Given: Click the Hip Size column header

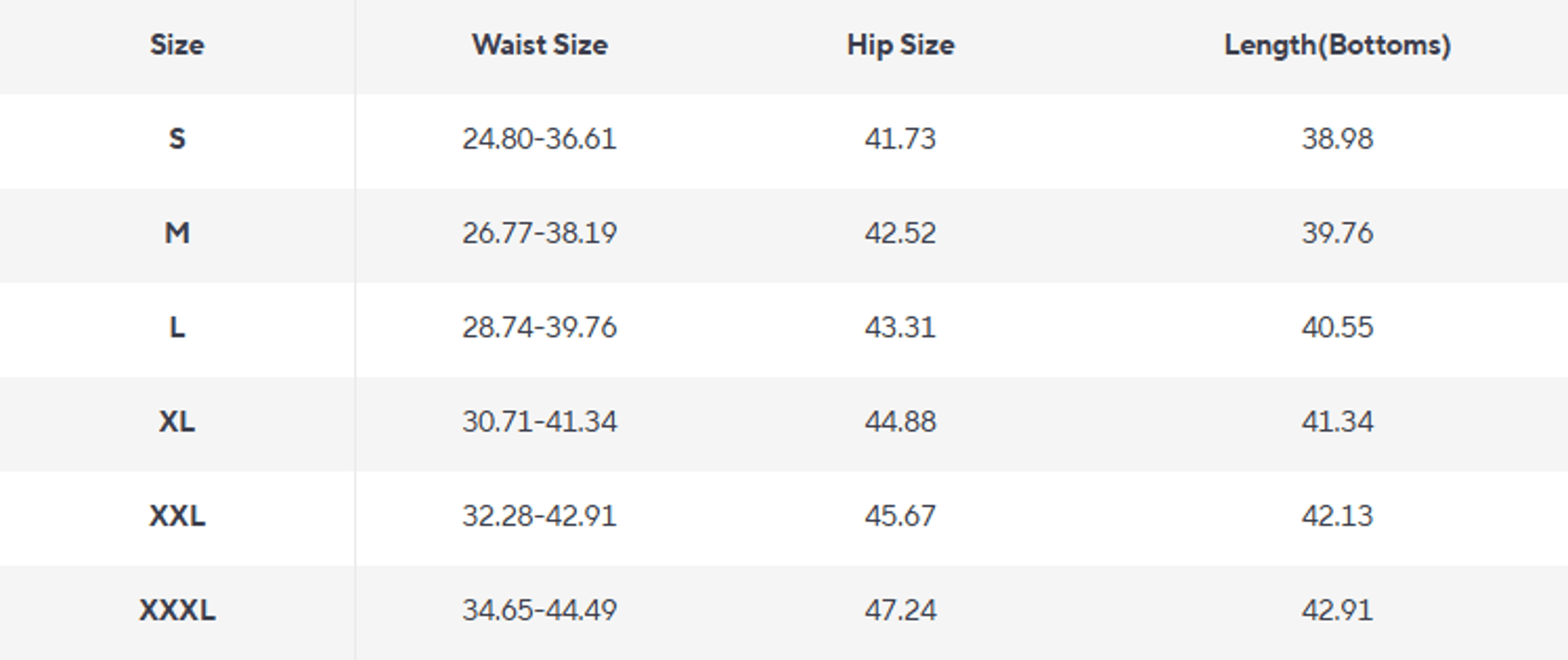Looking at the screenshot, I should pos(901,46).
